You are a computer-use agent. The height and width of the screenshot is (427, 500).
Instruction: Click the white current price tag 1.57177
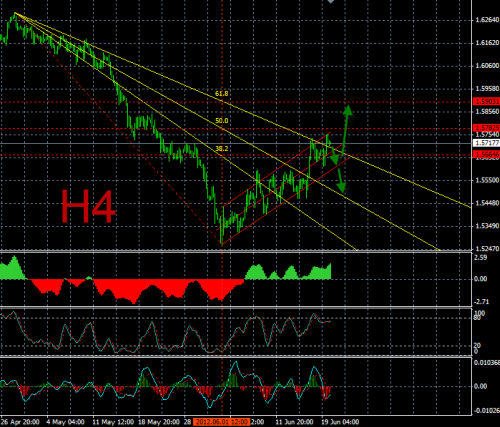point(486,143)
